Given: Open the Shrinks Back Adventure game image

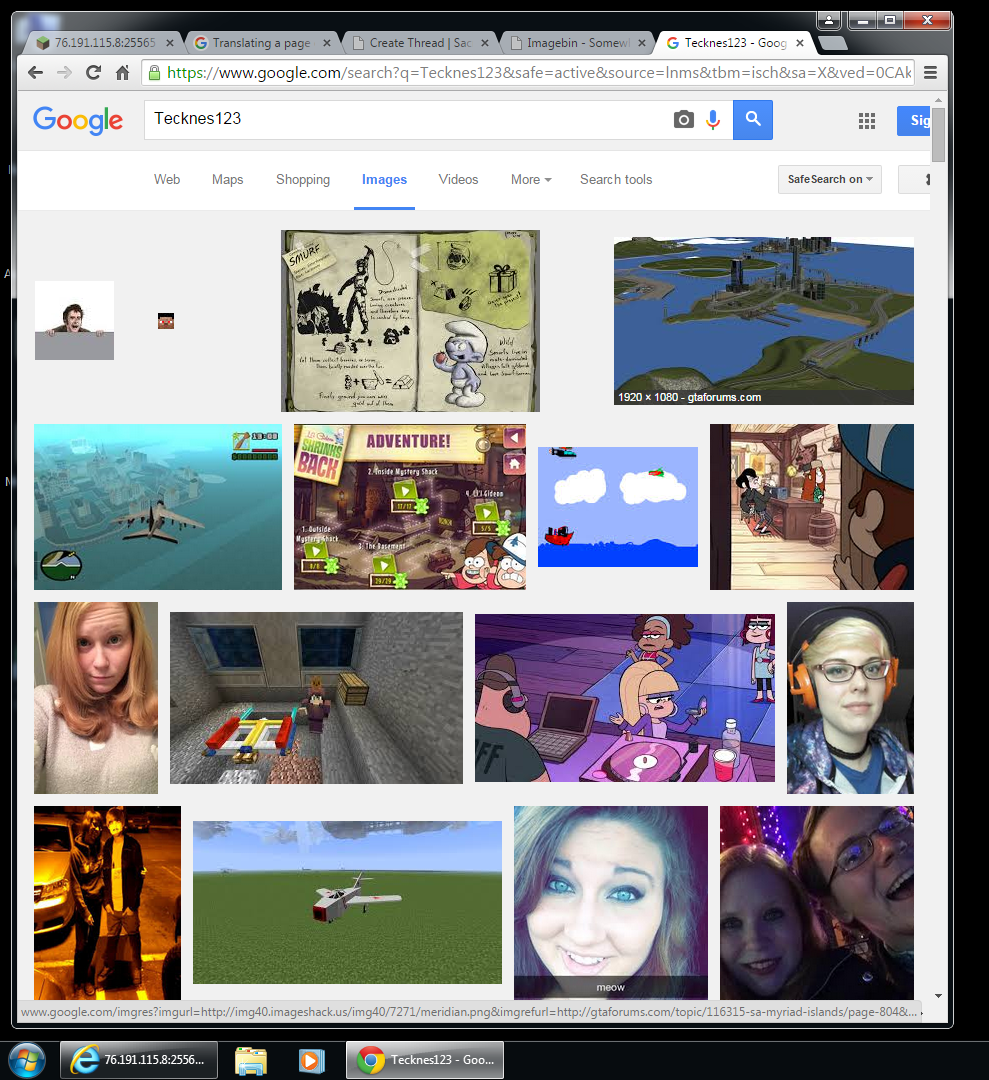Looking at the screenshot, I should pyautogui.click(x=410, y=507).
